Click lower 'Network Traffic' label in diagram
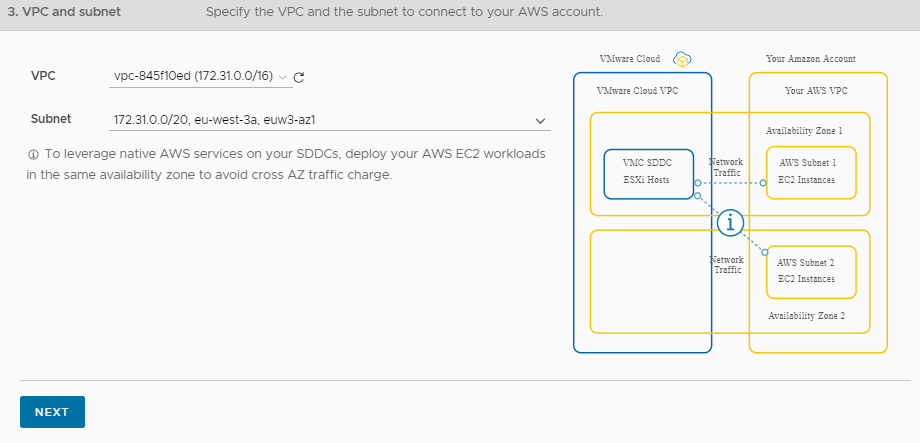 pos(726,265)
